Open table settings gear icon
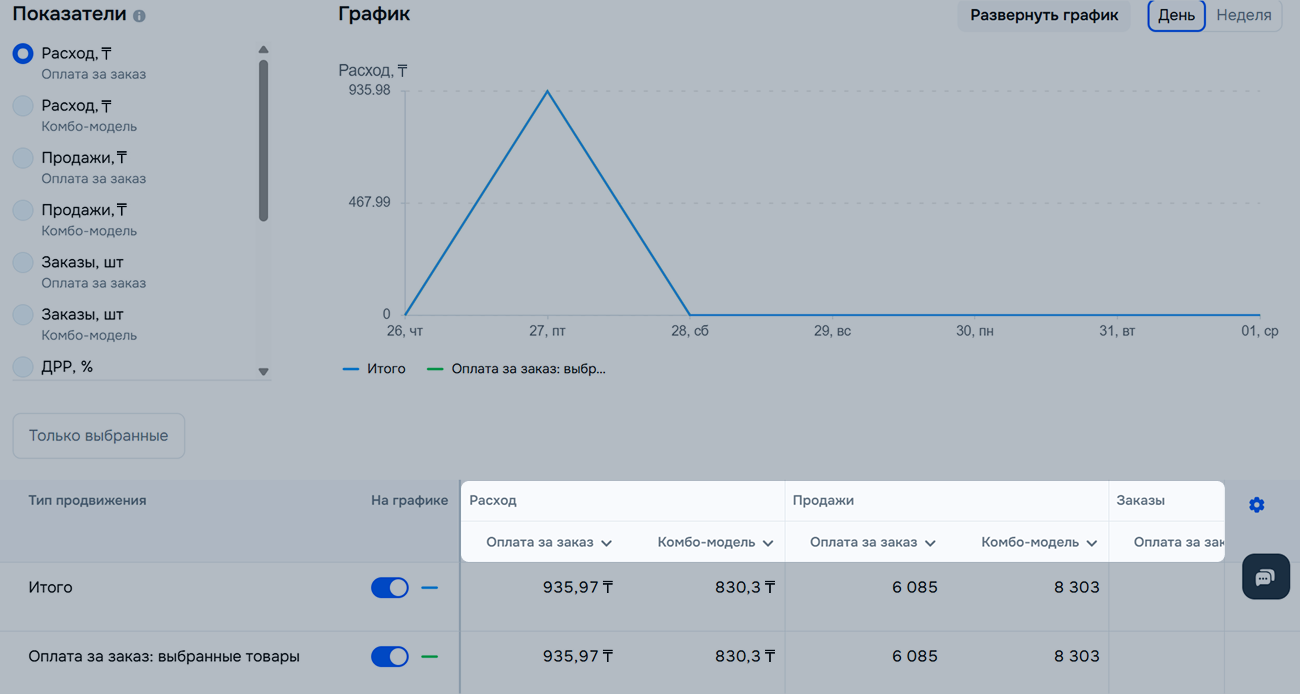The width and height of the screenshot is (1300, 694). pyautogui.click(x=1256, y=505)
